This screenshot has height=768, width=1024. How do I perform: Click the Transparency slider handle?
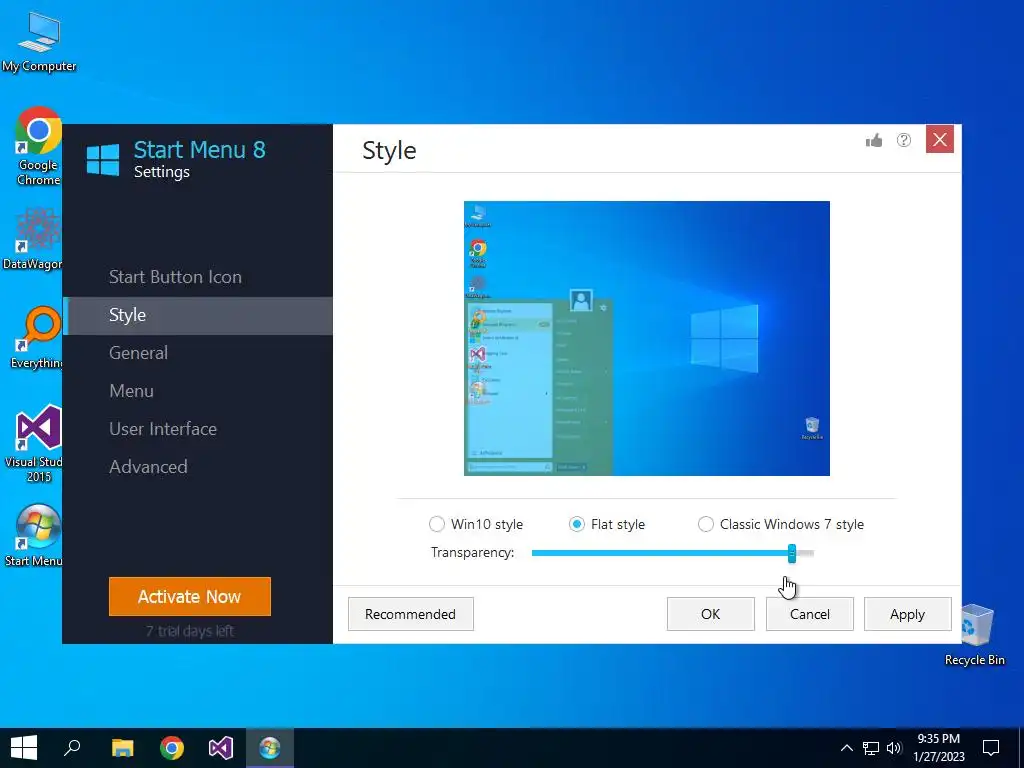pyautogui.click(x=792, y=554)
